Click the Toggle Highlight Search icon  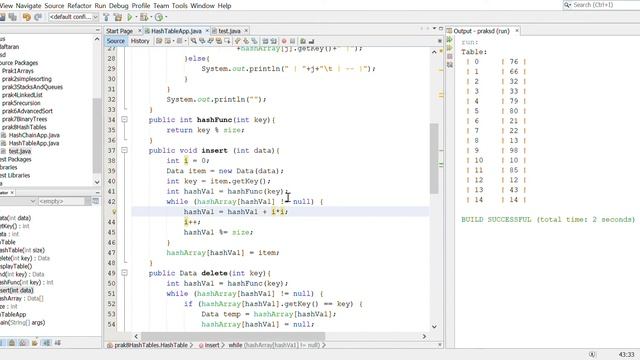[219, 41]
